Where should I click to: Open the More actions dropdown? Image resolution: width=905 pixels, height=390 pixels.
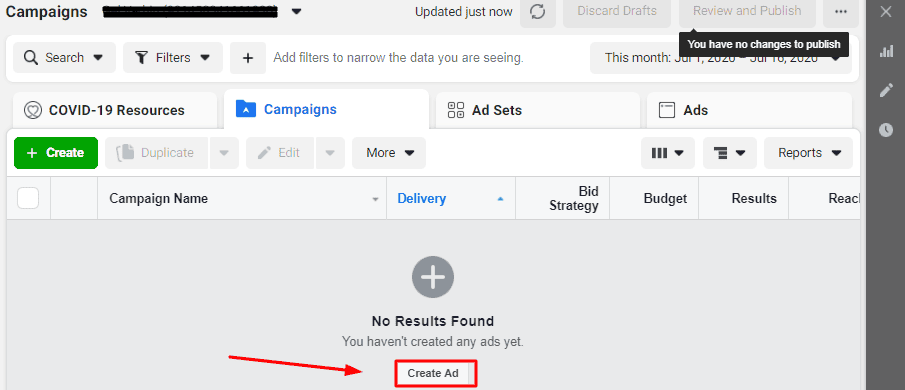(389, 153)
